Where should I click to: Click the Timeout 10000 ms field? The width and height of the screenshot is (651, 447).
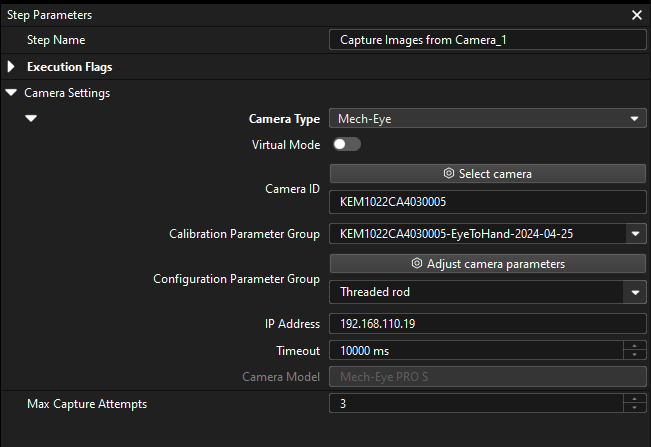pyautogui.click(x=475, y=351)
